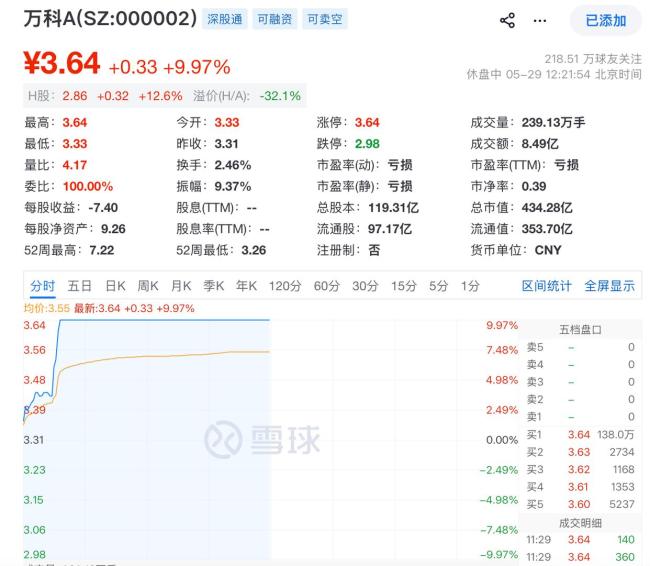
Task: Click the 52周最高 value 7.22
Action: pos(102,250)
